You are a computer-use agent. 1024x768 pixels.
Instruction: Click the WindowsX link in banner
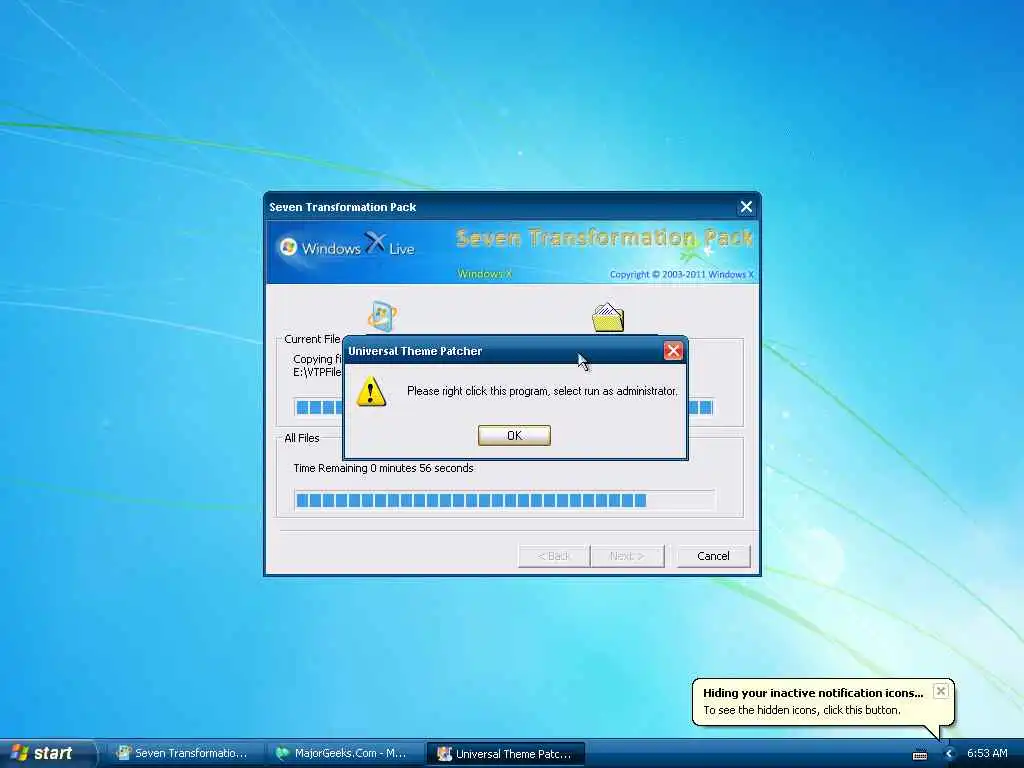tap(485, 274)
